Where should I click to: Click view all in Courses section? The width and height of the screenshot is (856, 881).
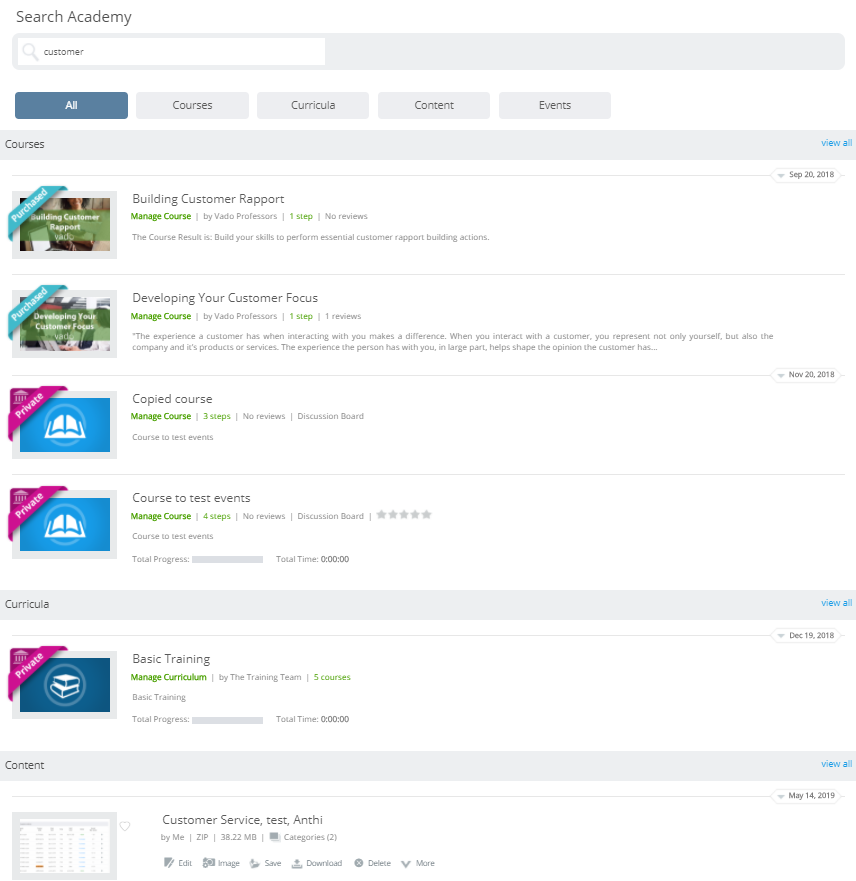(x=836, y=143)
